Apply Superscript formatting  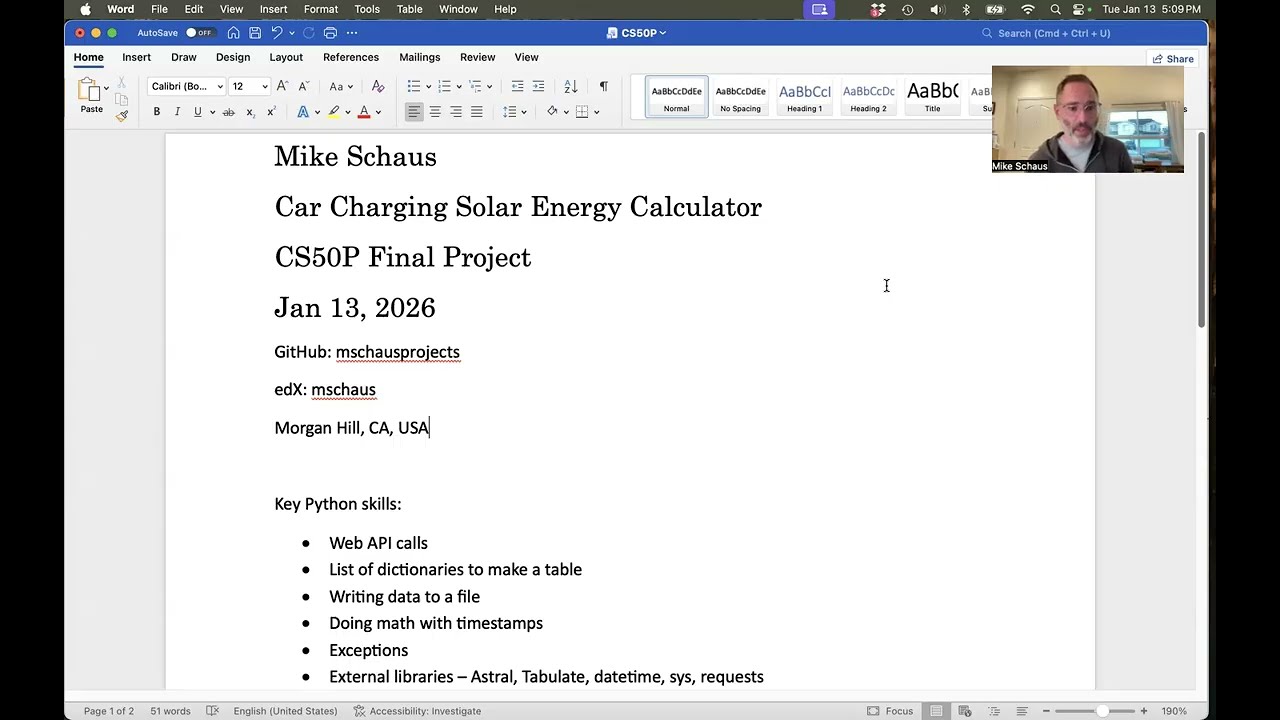[271, 112]
